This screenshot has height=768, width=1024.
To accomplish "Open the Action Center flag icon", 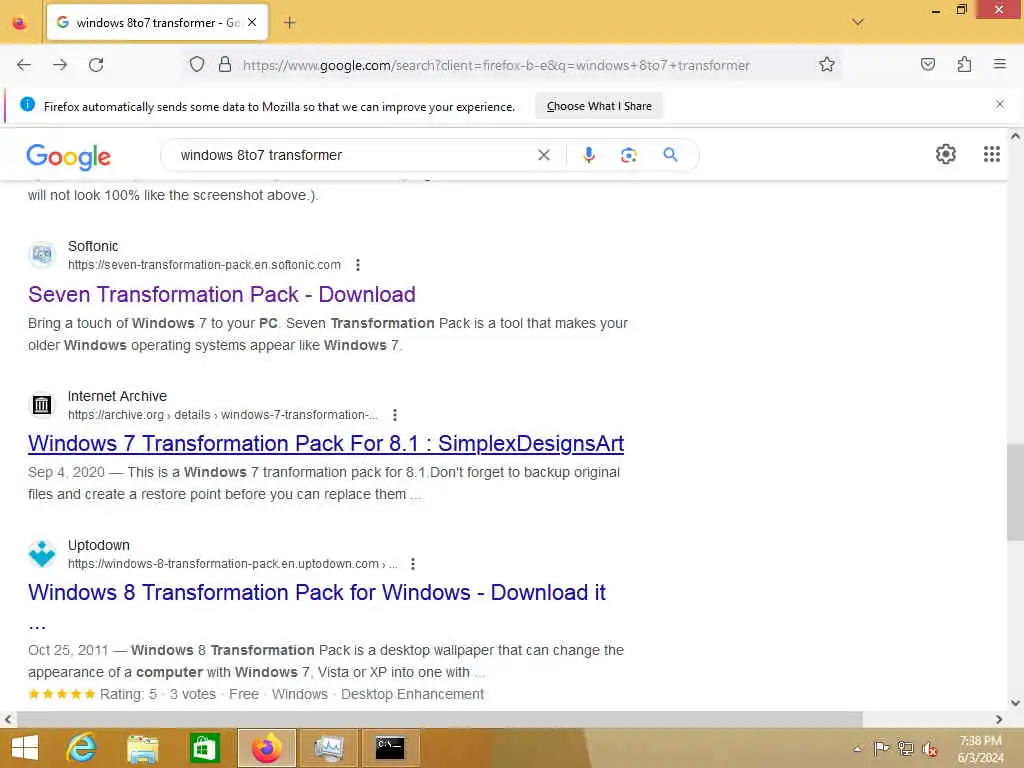I will point(881,748).
